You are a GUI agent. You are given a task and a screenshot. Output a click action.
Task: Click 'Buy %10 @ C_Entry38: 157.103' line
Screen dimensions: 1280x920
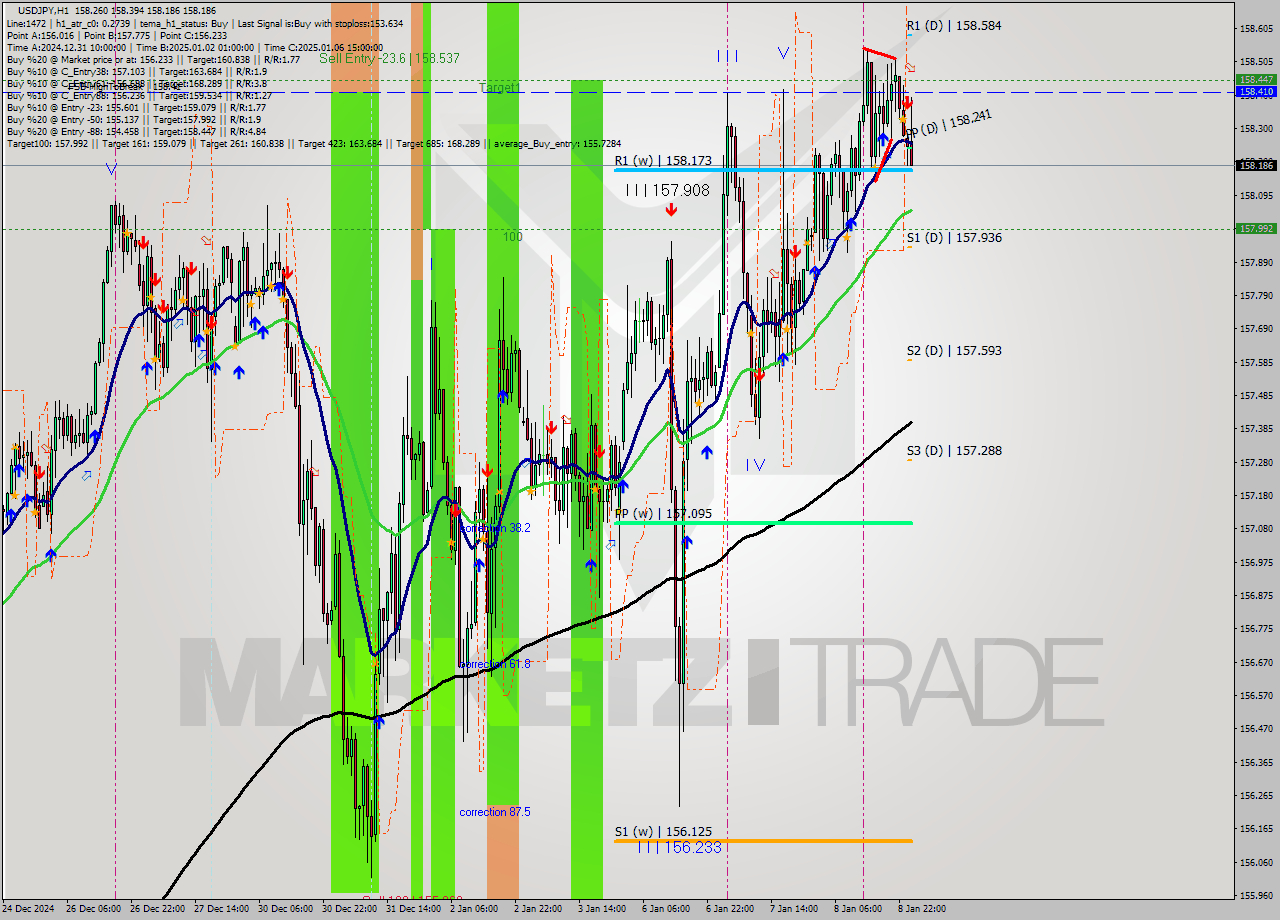tap(136, 71)
